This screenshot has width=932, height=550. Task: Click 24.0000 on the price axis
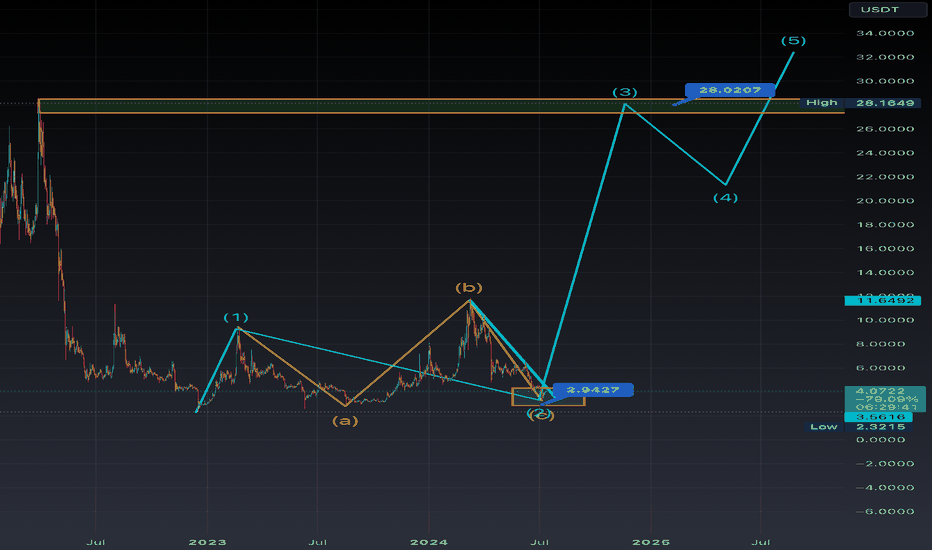[x=885, y=153]
